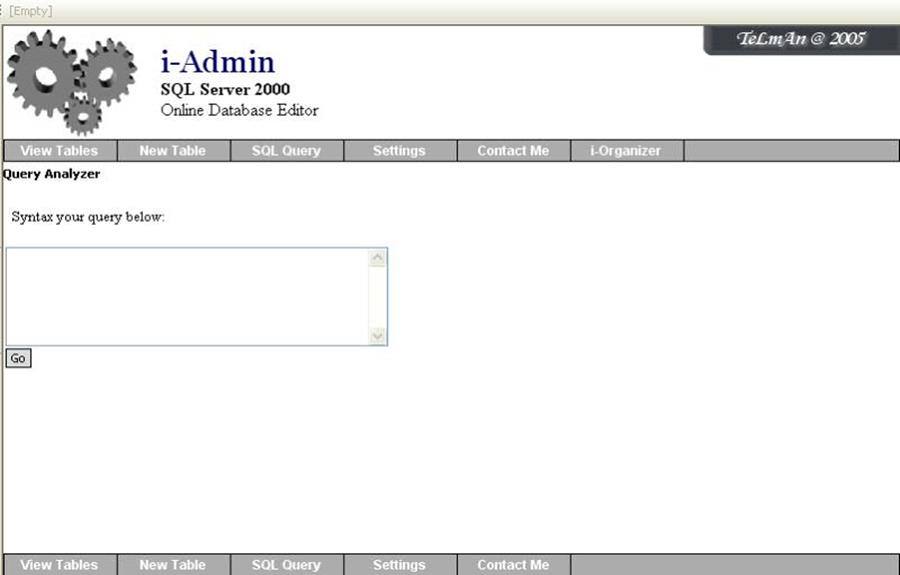Open New Table in top navigation bar

[173, 151]
